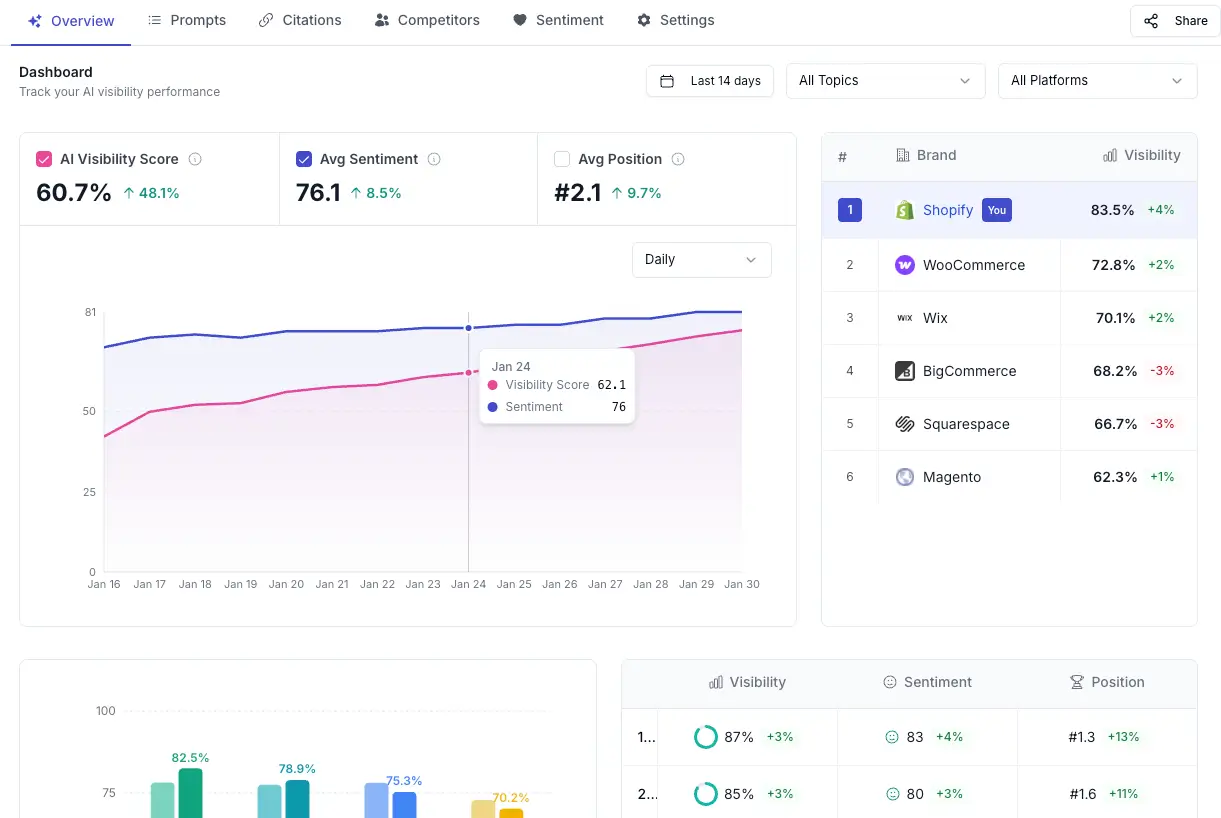Viewport: 1221px width, 818px height.
Task: Select the Sentiment heart icon
Action: point(519,19)
